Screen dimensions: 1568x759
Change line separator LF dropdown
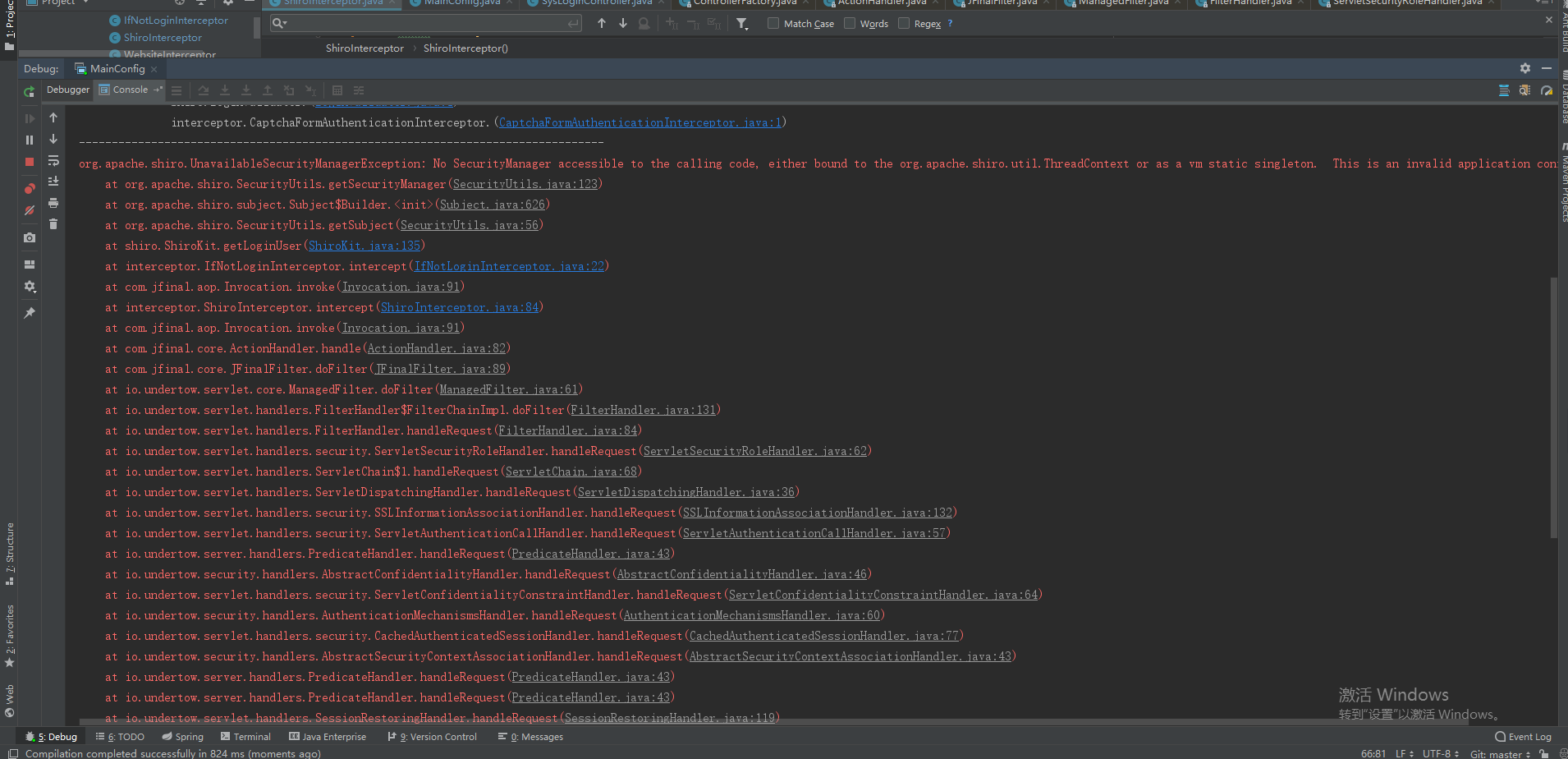(x=1405, y=753)
